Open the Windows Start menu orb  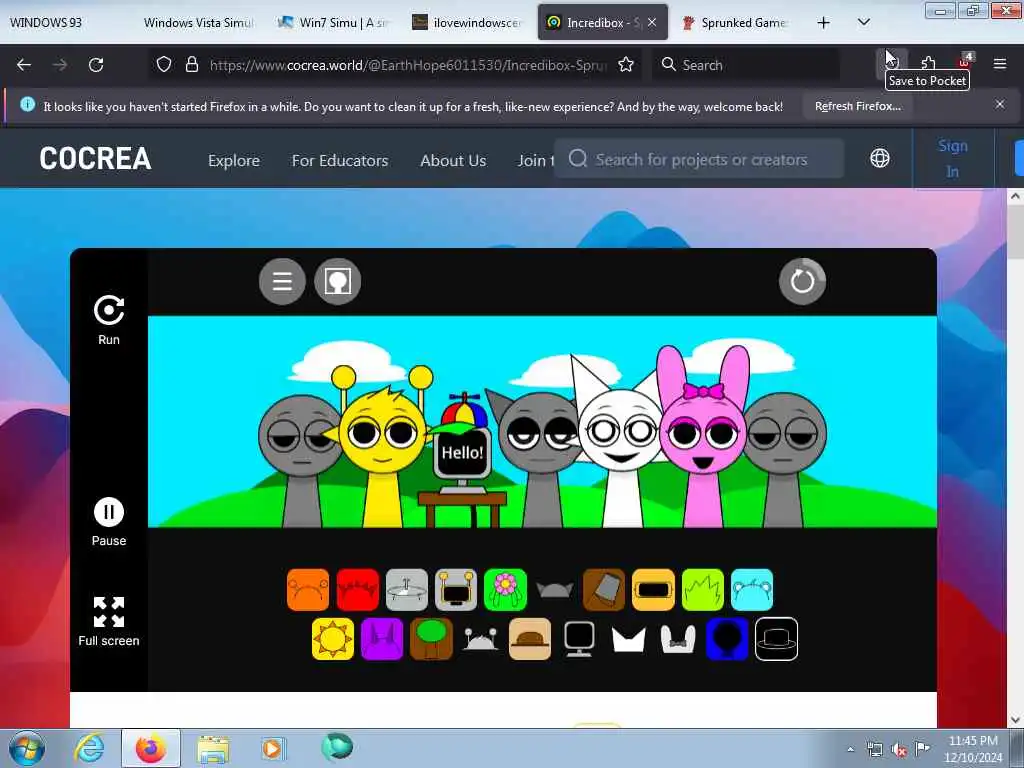point(27,748)
